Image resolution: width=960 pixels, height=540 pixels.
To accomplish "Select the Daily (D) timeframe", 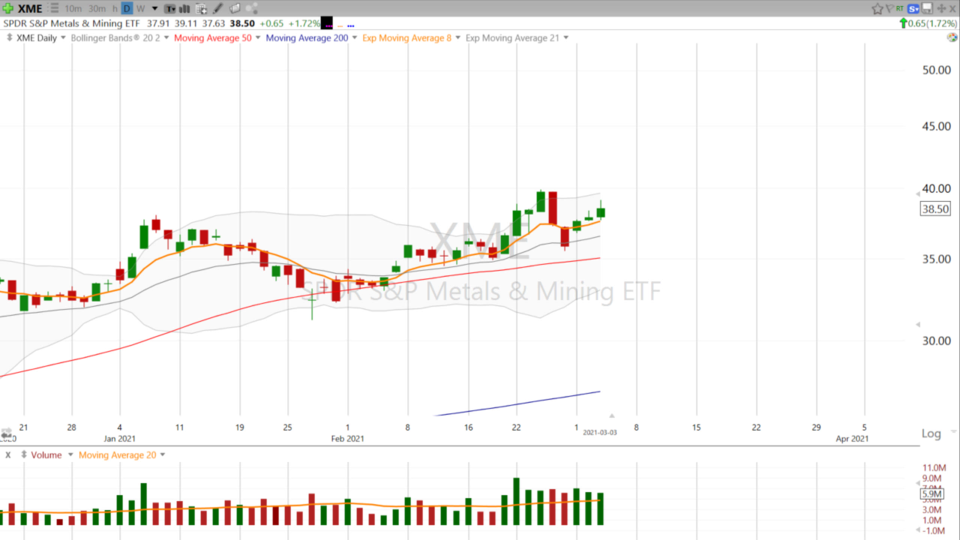I will [x=127, y=9].
